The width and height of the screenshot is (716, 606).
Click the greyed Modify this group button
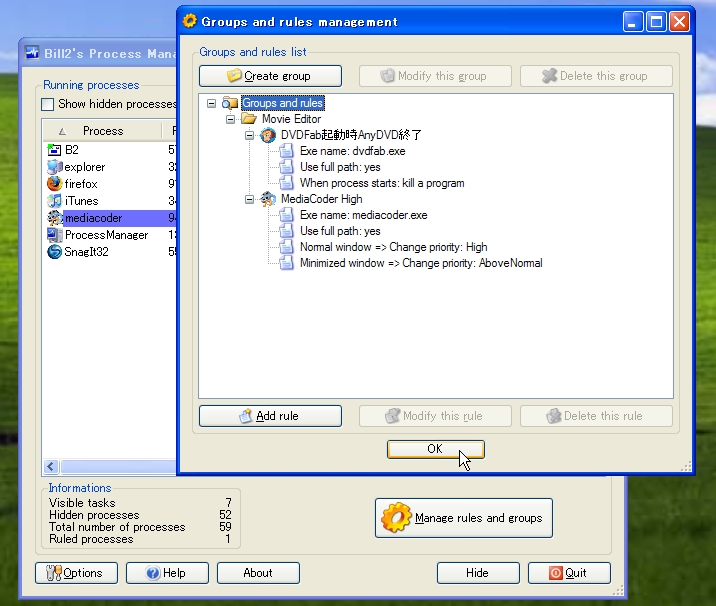tap(435, 76)
